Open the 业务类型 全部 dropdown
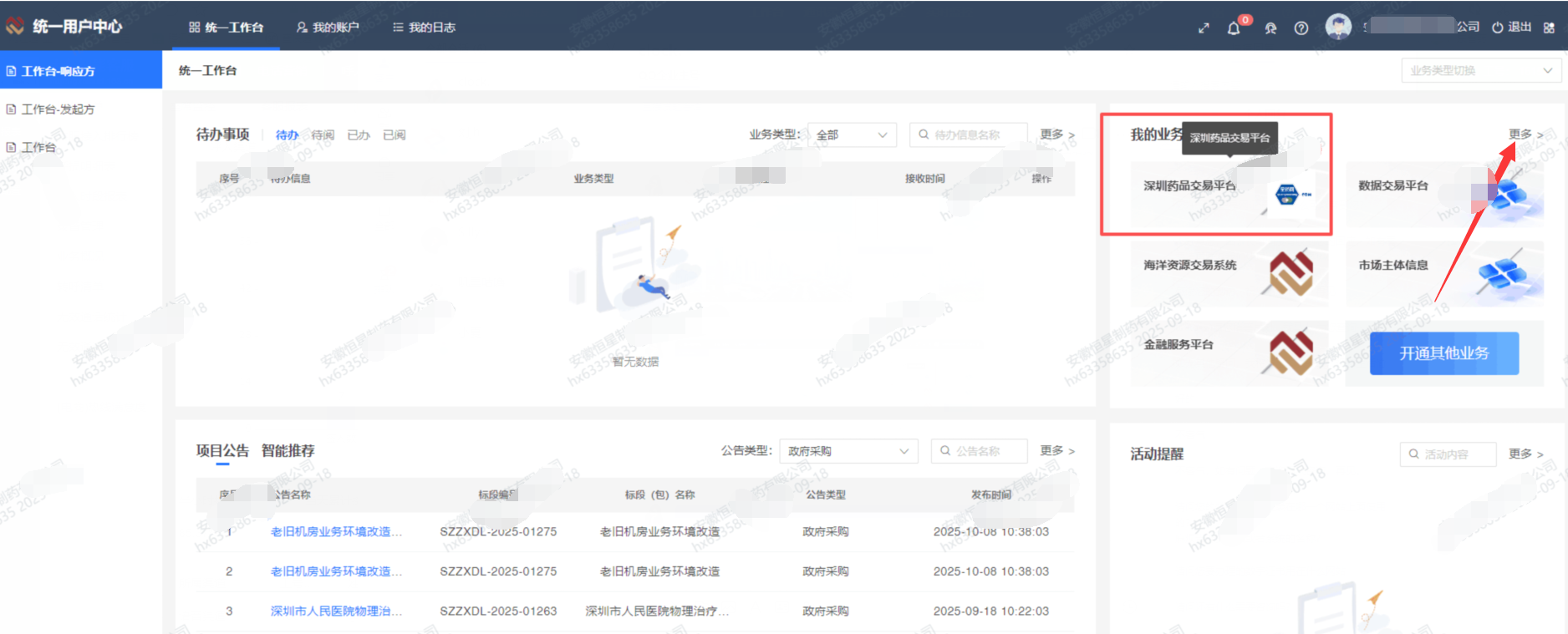Screen dimensions: 1568x634 (852, 135)
